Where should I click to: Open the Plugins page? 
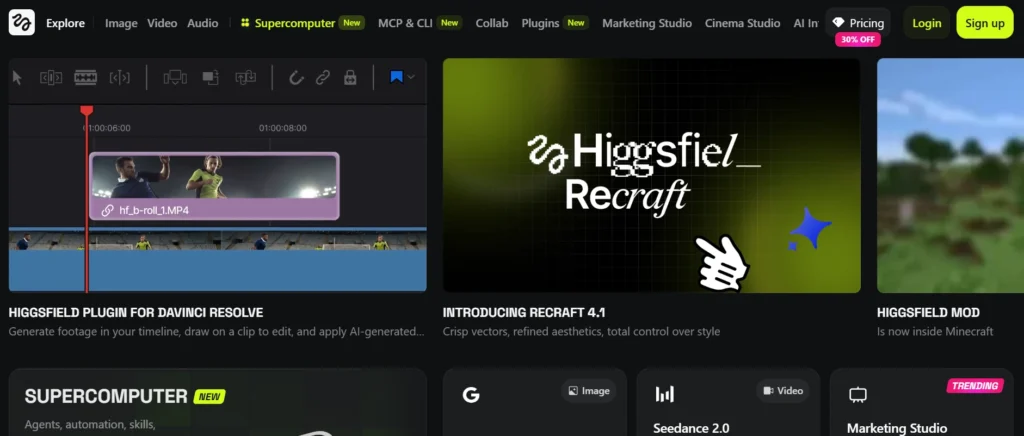(x=540, y=23)
